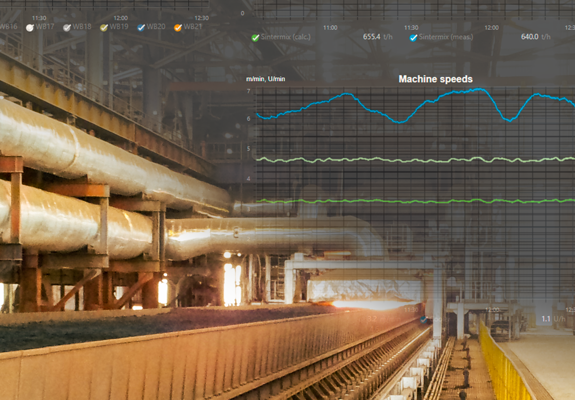
Task: Click the 1.1 U/h value readout
Action: click(x=553, y=319)
